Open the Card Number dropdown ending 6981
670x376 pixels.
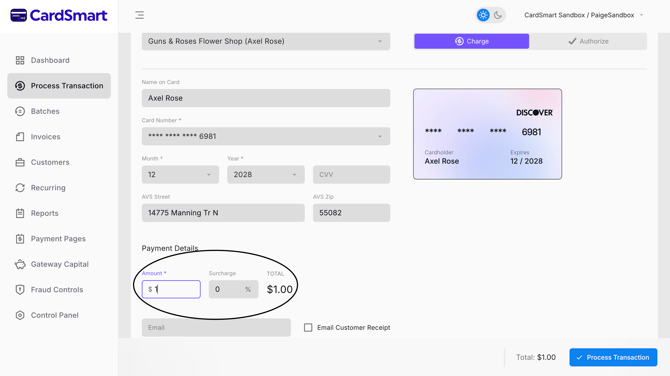point(266,136)
